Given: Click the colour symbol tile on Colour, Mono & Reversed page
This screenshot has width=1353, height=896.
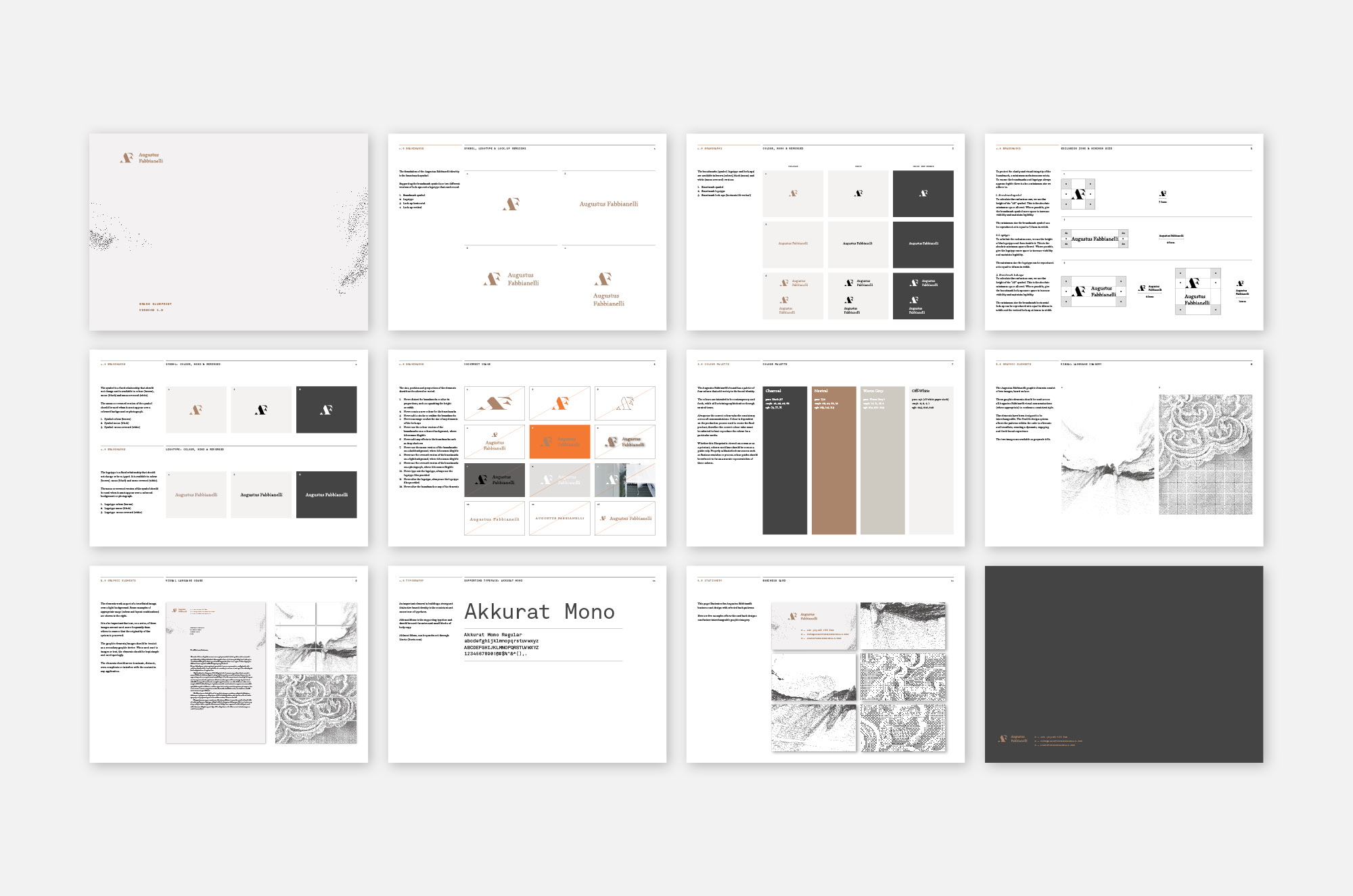Looking at the screenshot, I should [x=793, y=193].
